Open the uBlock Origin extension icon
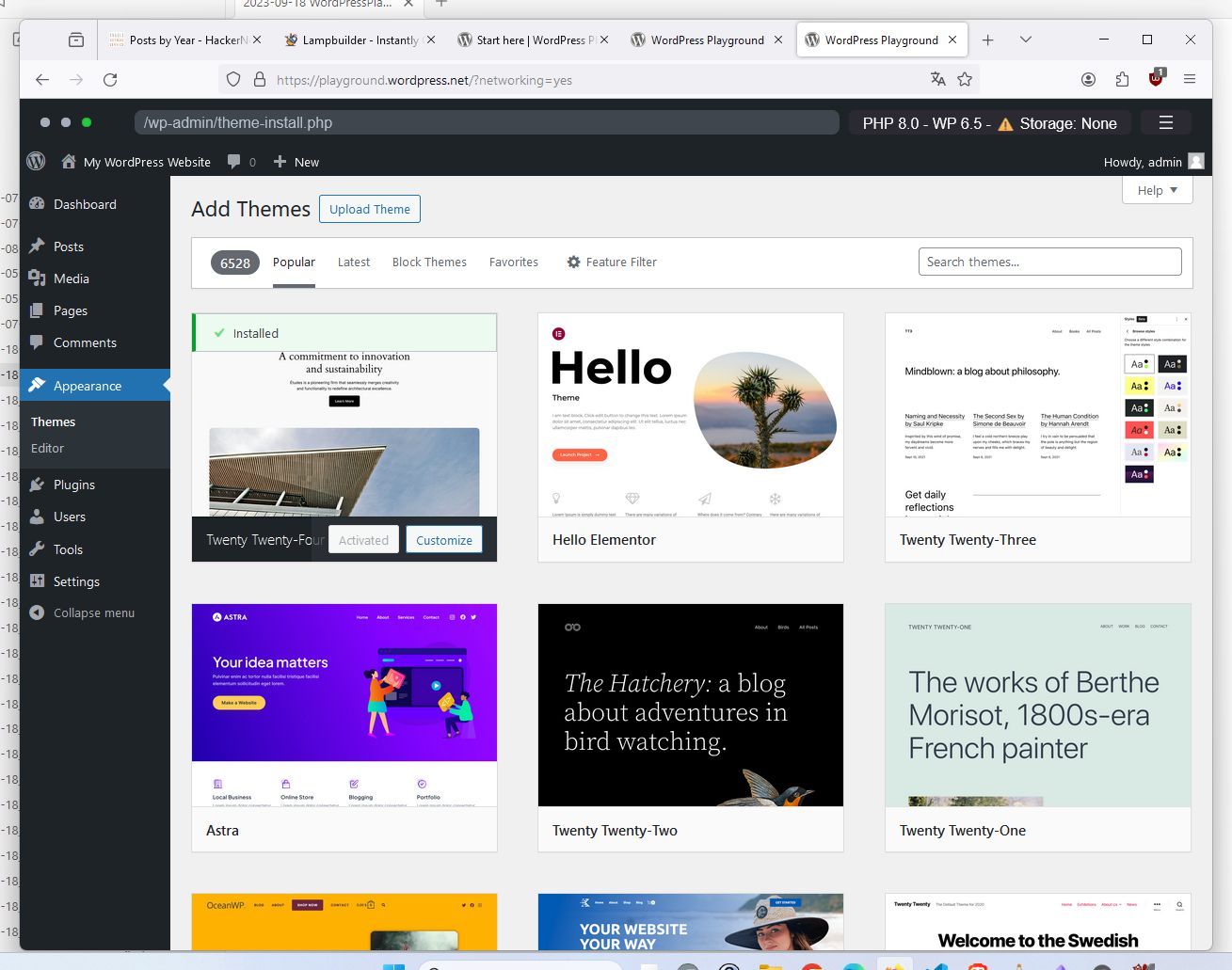Image resolution: width=1232 pixels, height=970 pixels. [x=1156, y=79]
